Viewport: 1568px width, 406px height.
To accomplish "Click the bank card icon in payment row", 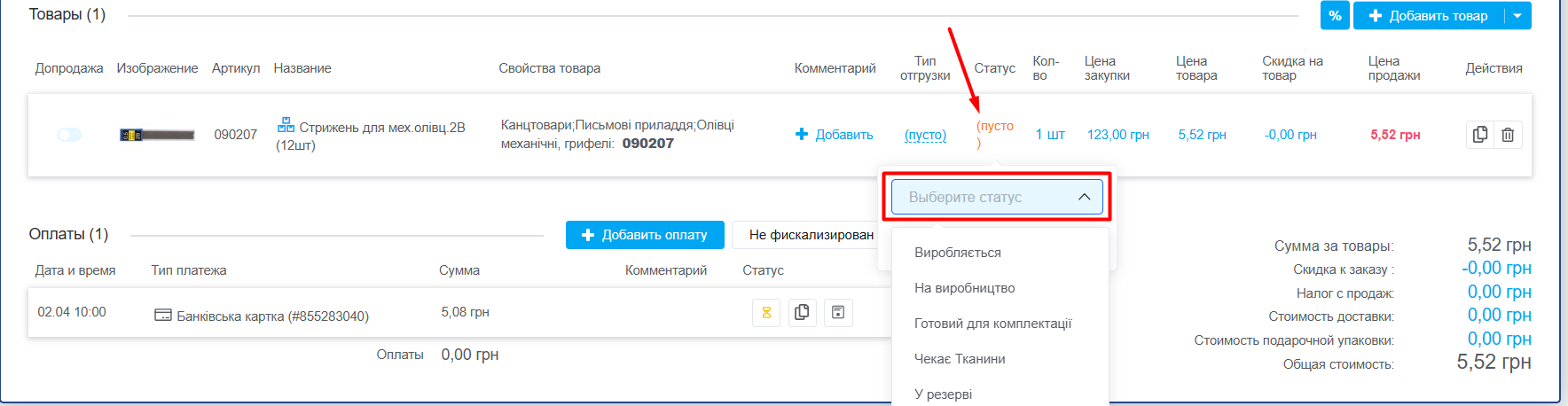I will (163, 316).
